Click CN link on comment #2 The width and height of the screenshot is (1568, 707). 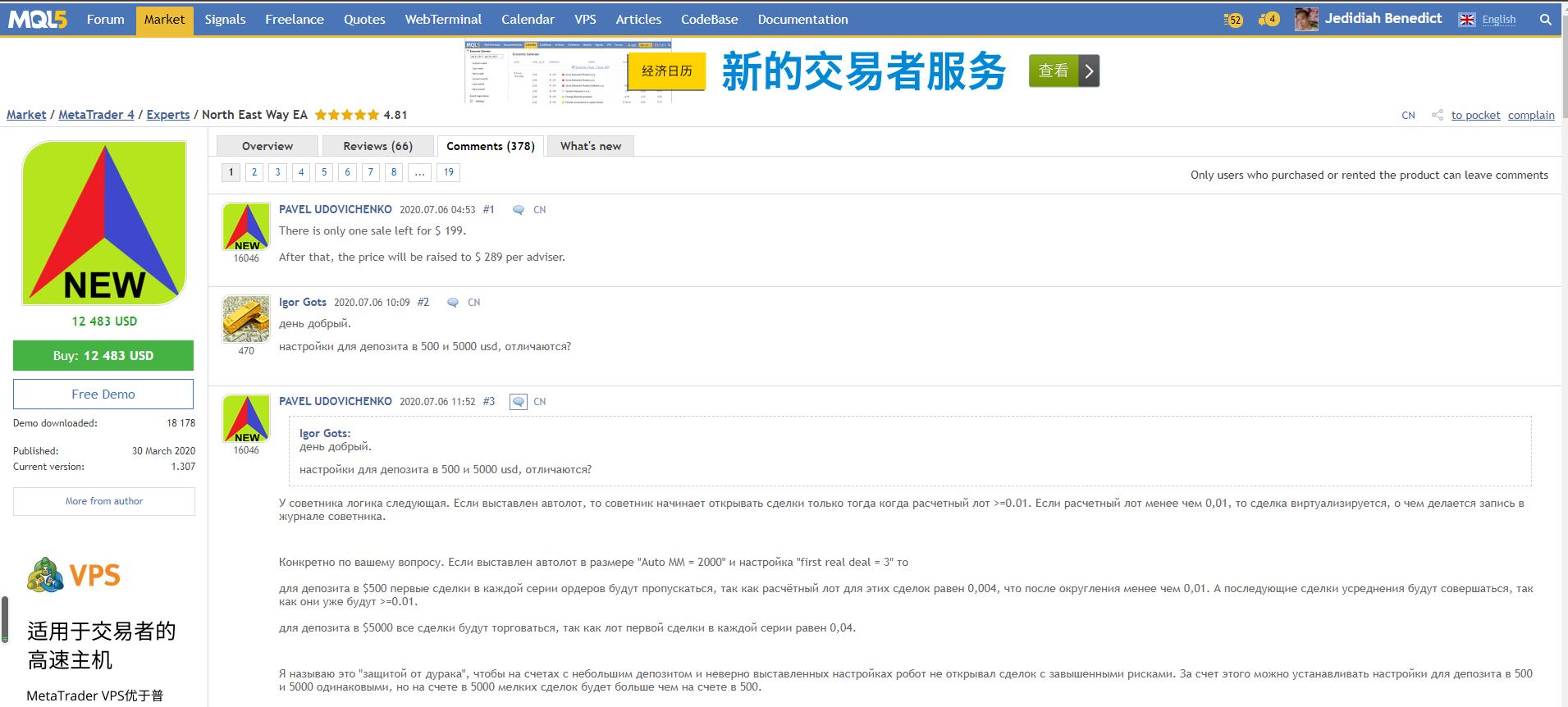click(x=473, y=303)
